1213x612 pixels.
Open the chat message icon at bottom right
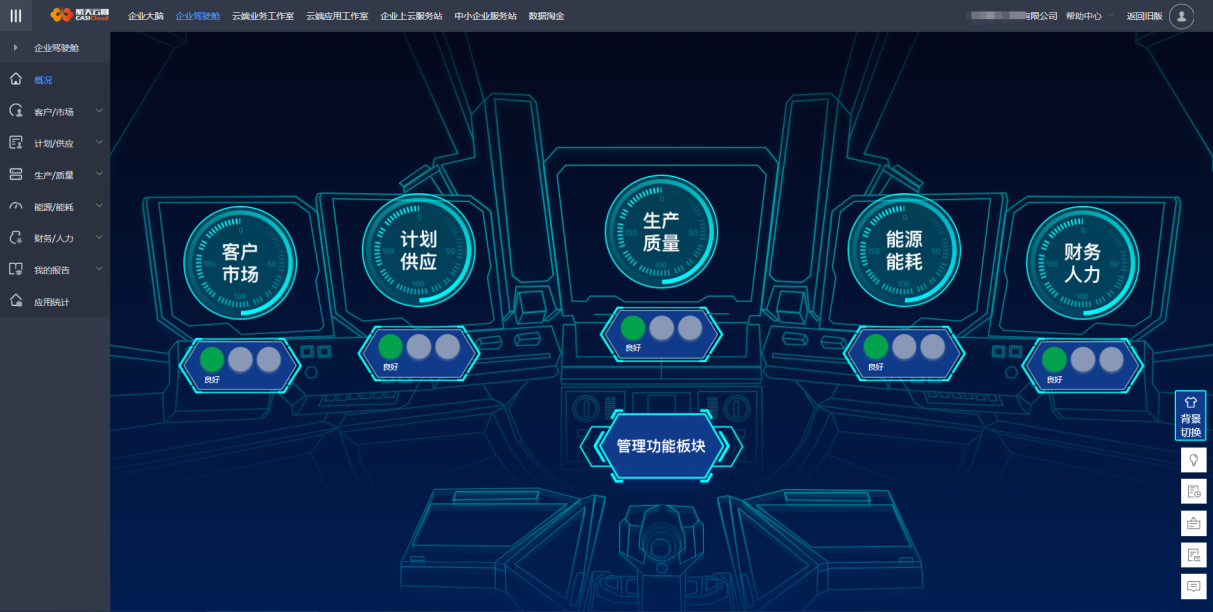1192,586
